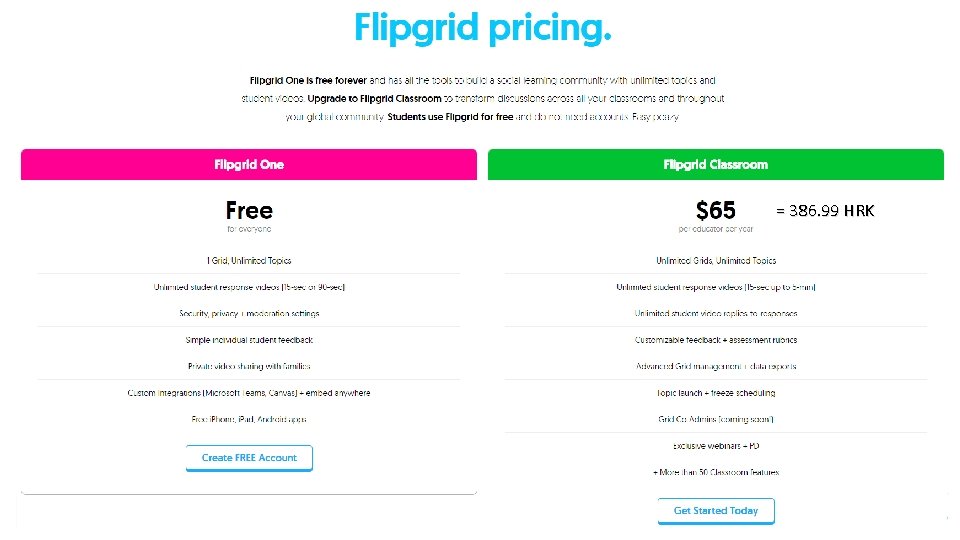
Task: Click 'Unlimited Grids, Unlimited Topics' feature row
Action: click(716, 260)
